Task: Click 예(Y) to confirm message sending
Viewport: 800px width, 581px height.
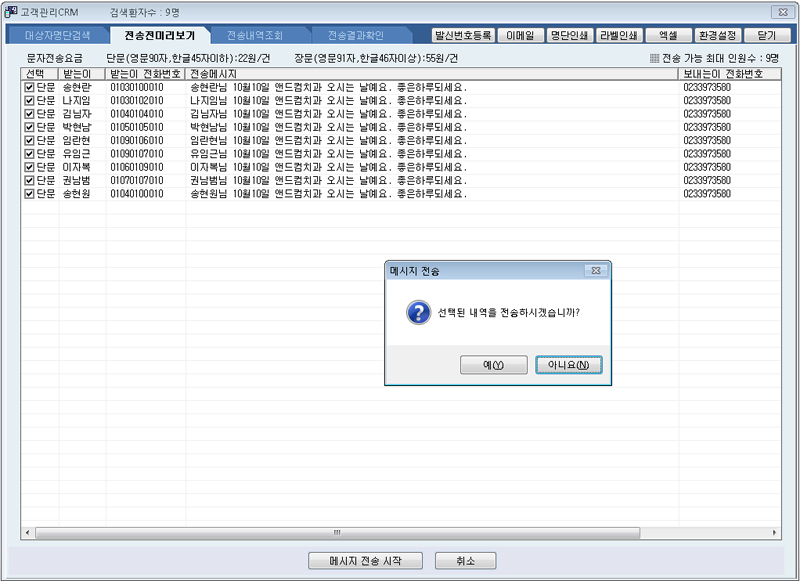Action: [493, 365]
